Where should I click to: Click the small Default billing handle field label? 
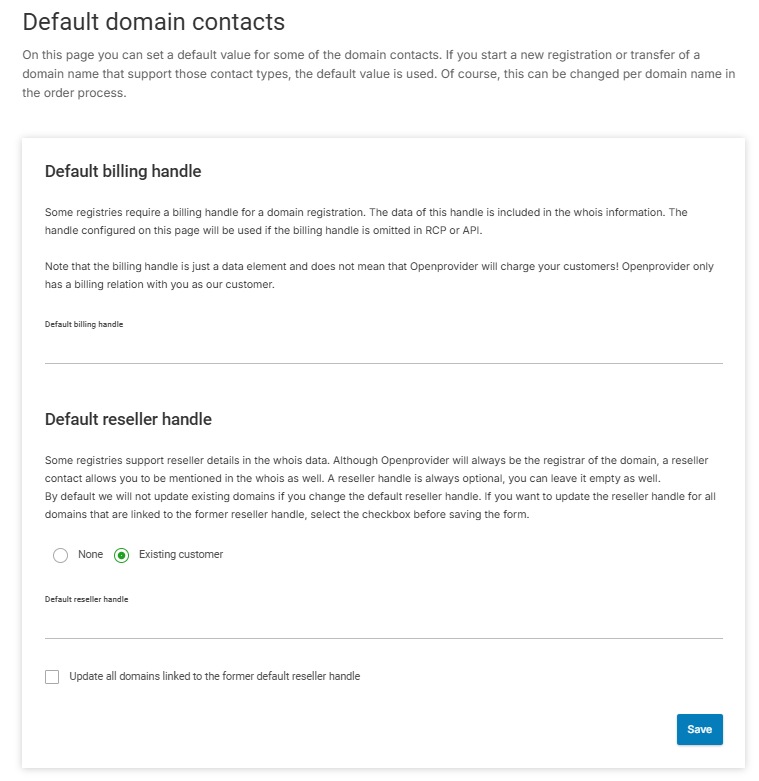(x=84, y=324)
